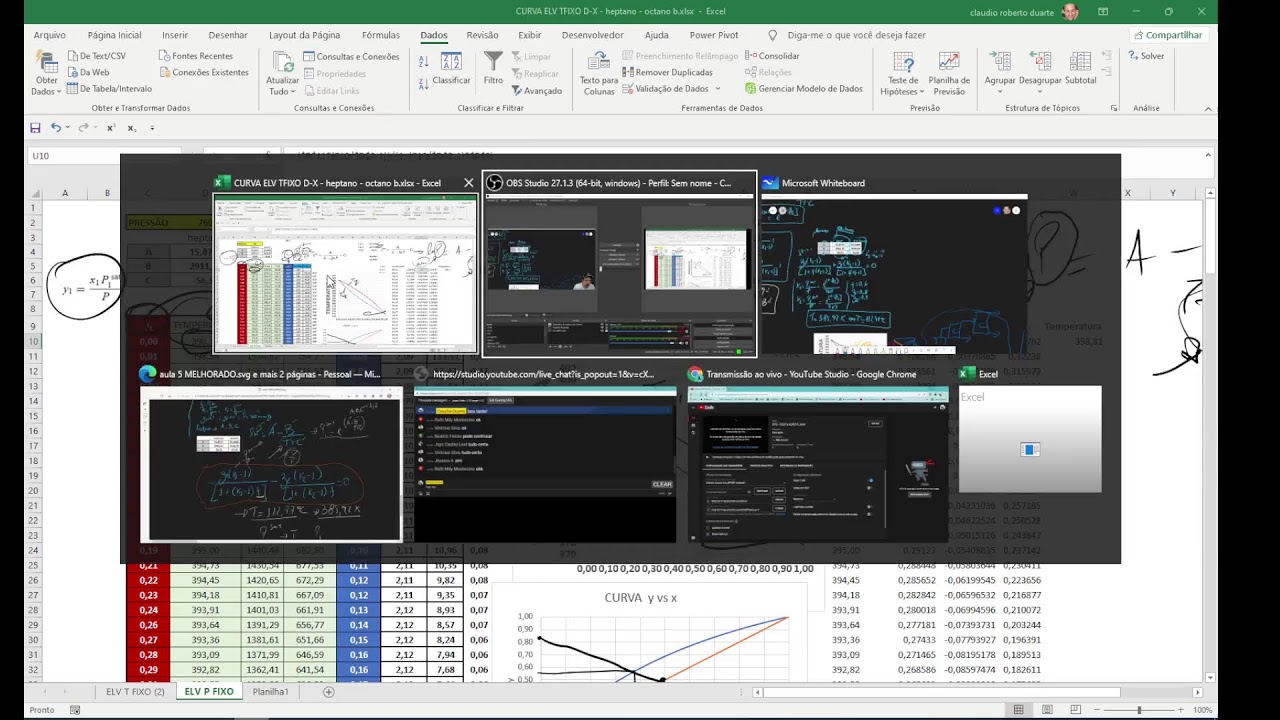Click the zoom slider handle in the status bar
1280x720 pixels.
coord(1139,710)
